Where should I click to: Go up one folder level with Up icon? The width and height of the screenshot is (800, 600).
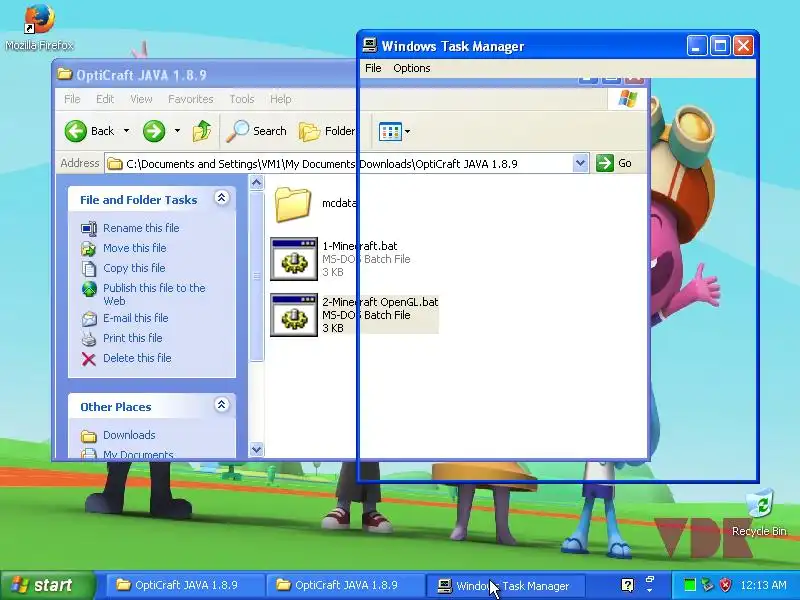coord(202,131)
